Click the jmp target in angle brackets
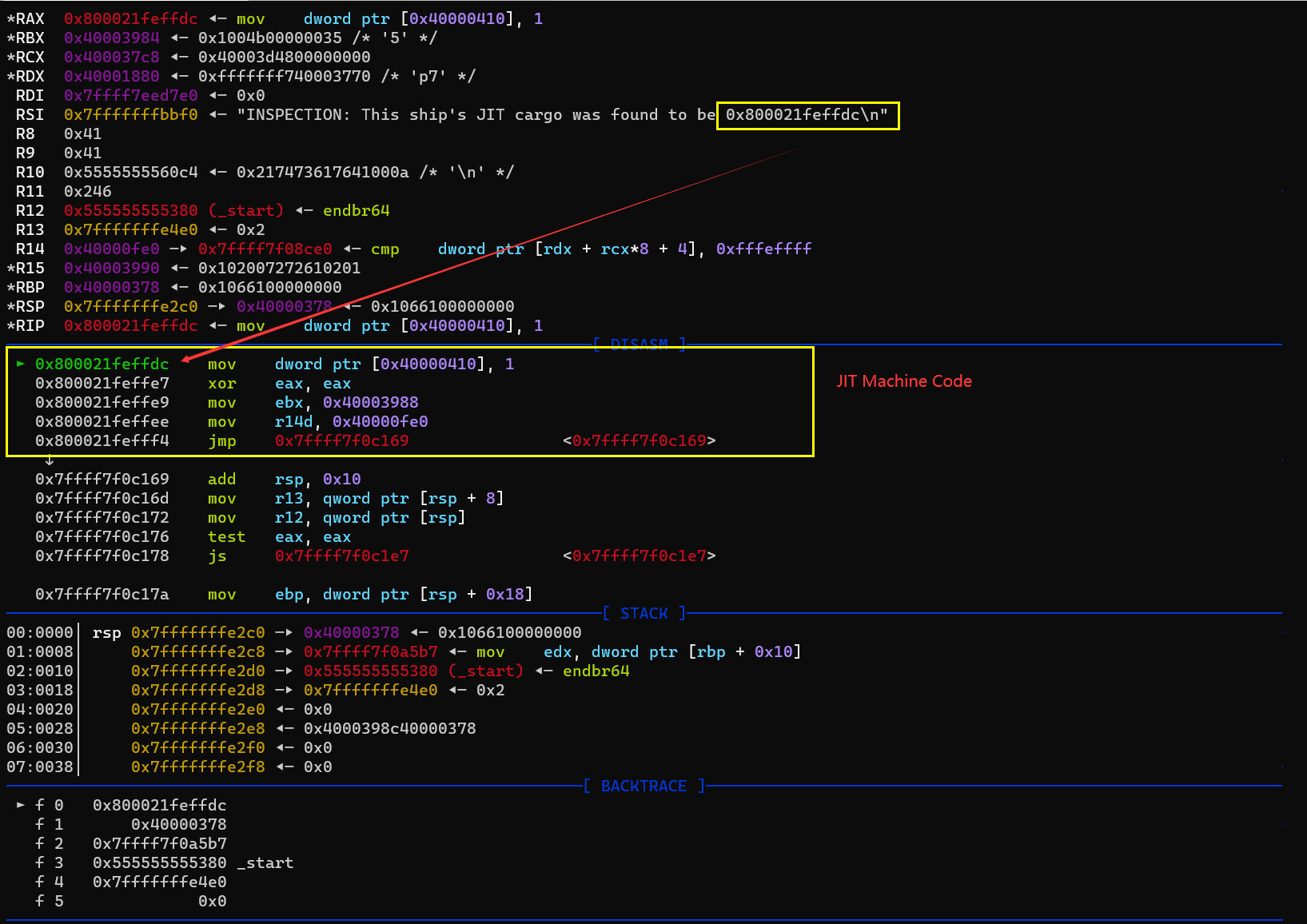The width and height of the screenshot is (1307, 924). pyautogui.click(x=640, y=440)
